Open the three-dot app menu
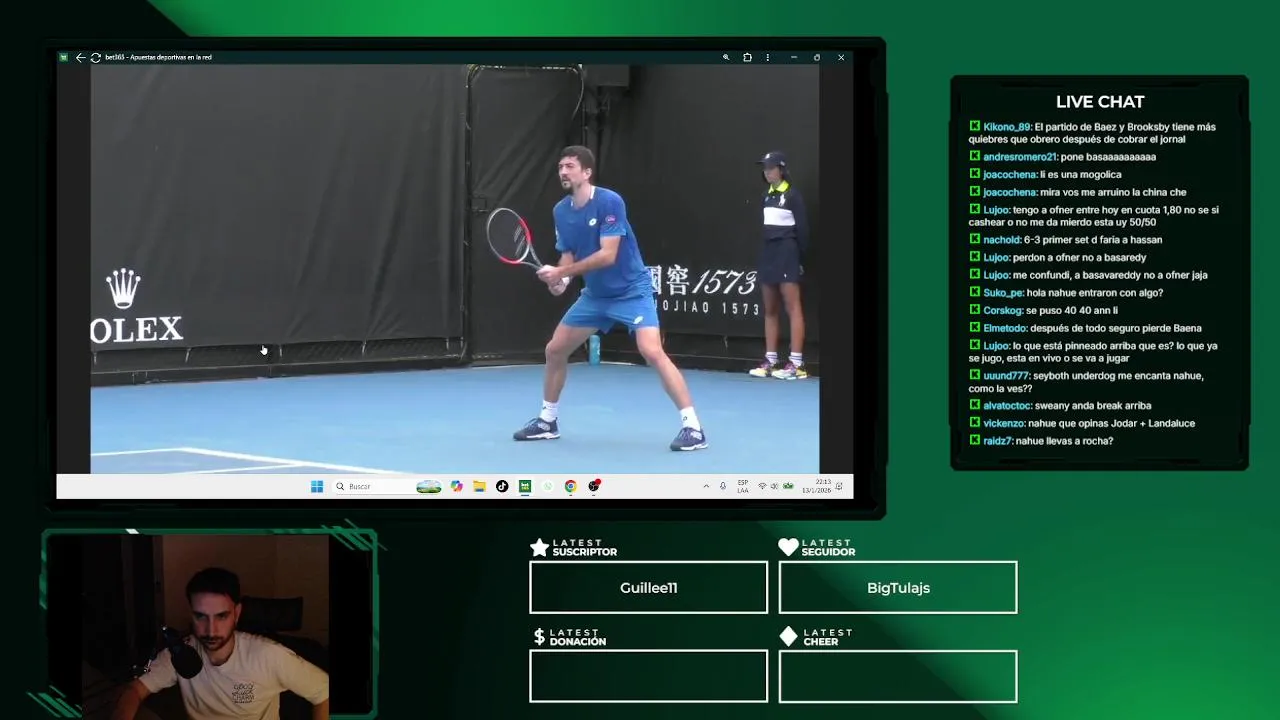The image size is (1280, 720). pyautogui.click(x=768, y=57)
